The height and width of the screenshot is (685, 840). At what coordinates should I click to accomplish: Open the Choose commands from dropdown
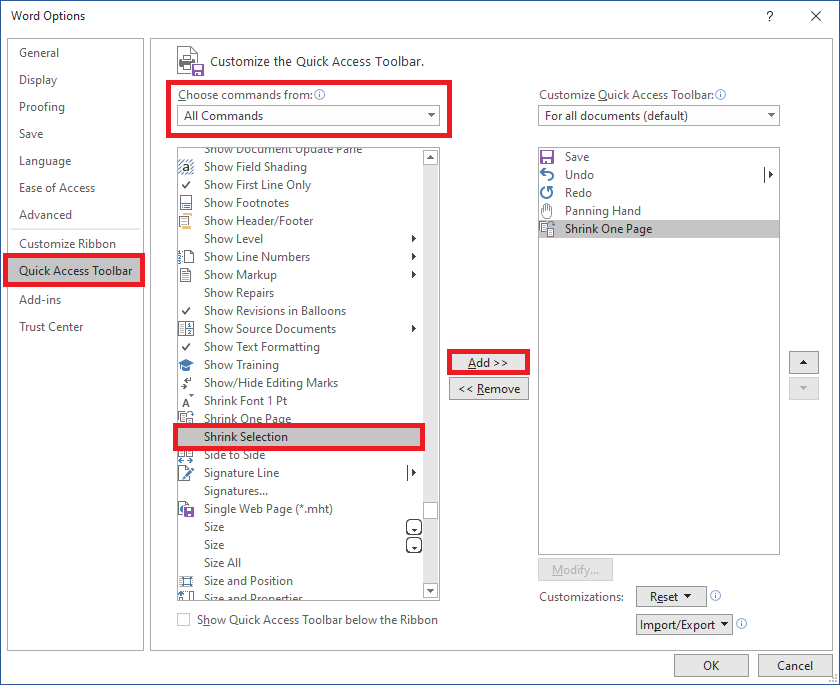(309, 116)
